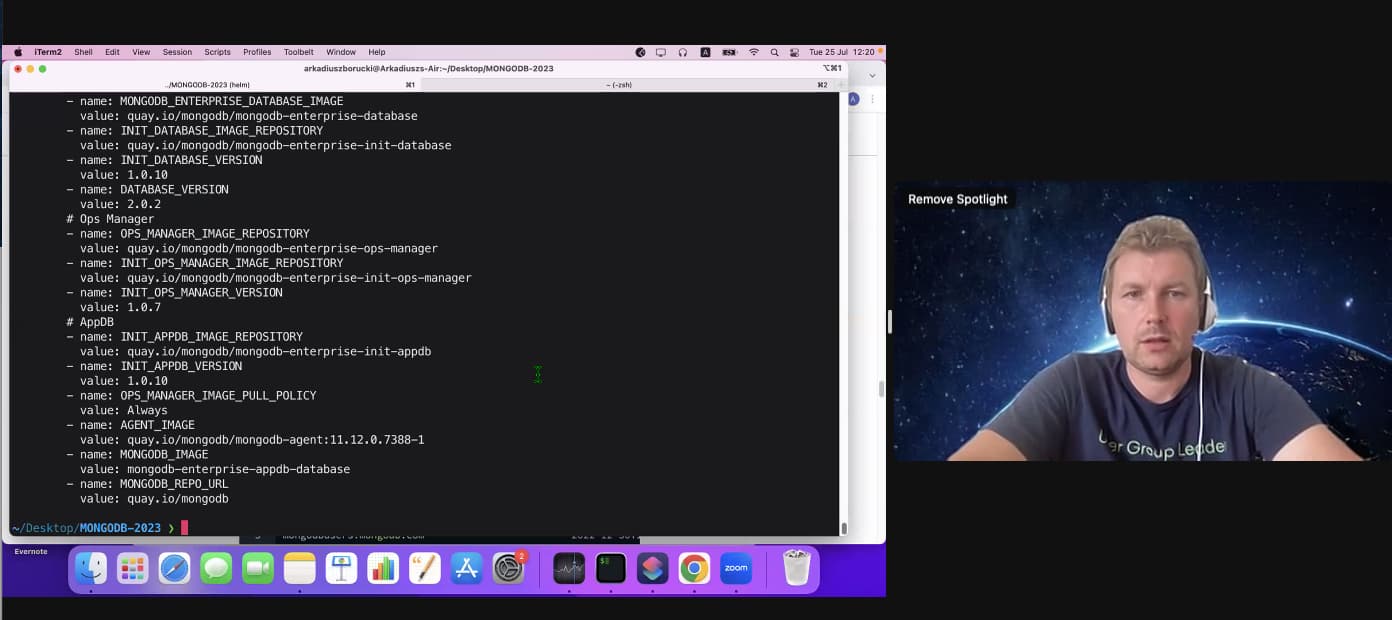Open the Profiles menu
This screenshot has height=620, width=1392.
pyautogui.click(x=257, y=52)
